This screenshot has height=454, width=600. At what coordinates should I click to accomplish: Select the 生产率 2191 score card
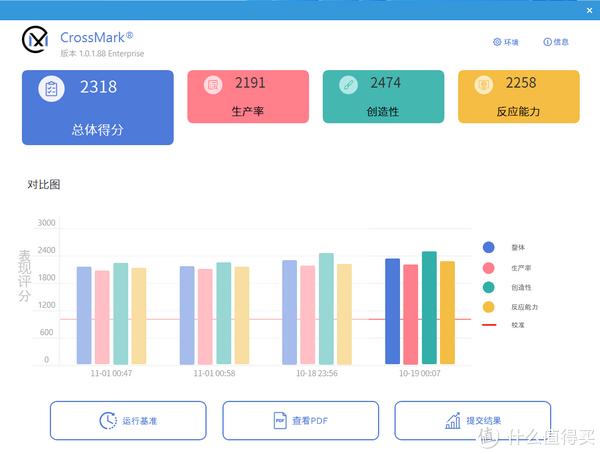(x=248, y=96)
